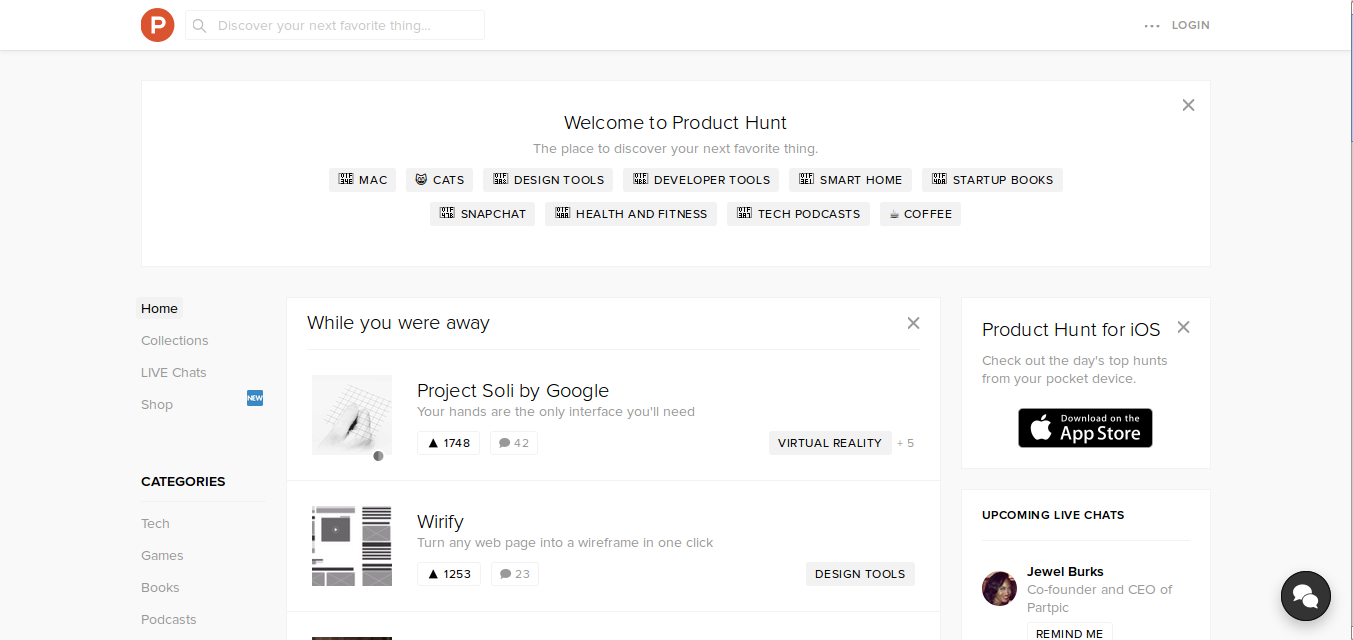The image size is (1353, 640).
Task: Upvote Project Soli by Google
Action: (448, 443)
